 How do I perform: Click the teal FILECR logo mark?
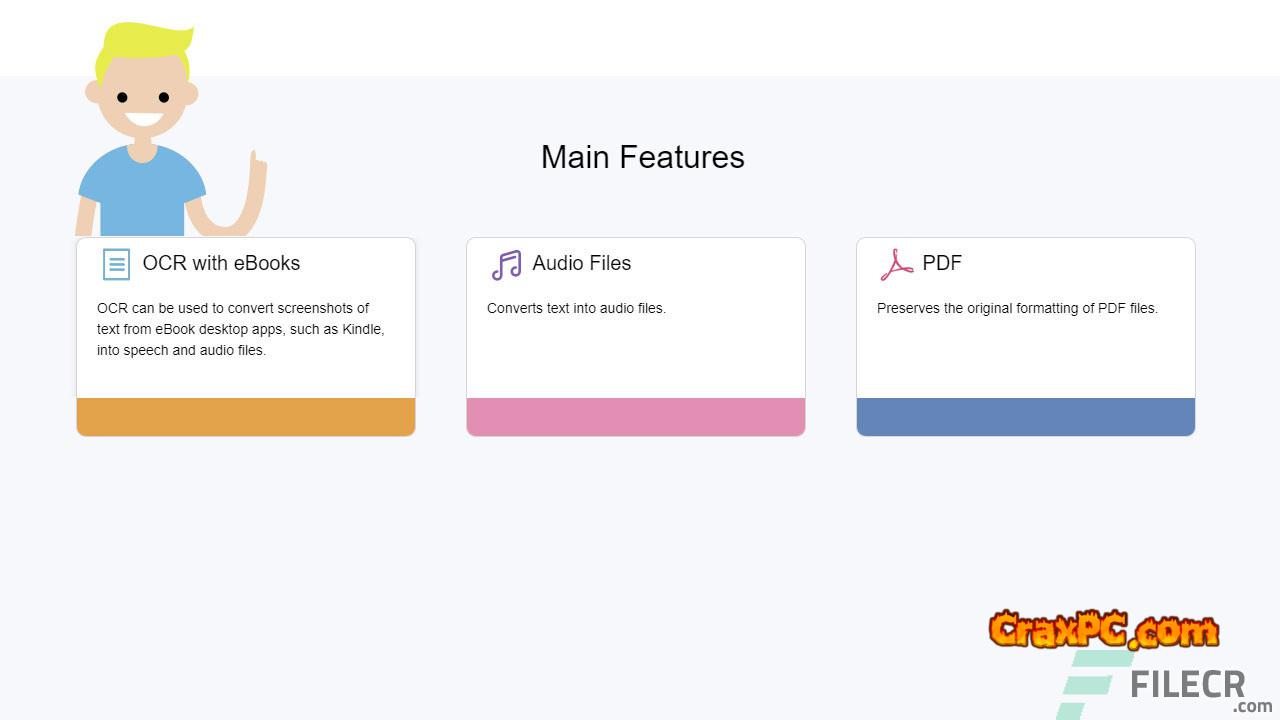click(x=1090, y=685)
